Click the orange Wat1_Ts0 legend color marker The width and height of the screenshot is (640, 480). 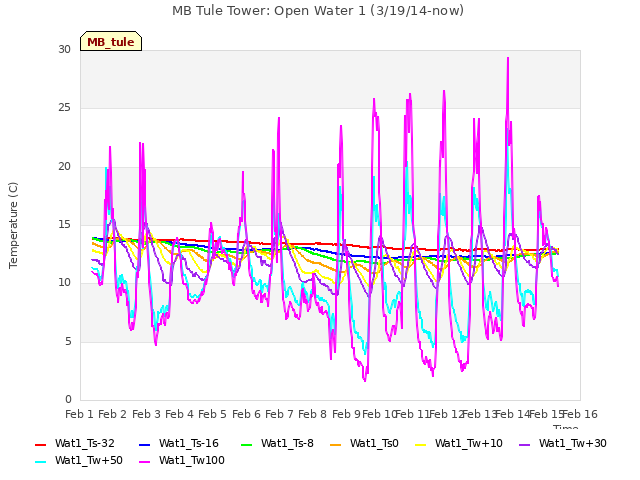(x=336, y=444)
